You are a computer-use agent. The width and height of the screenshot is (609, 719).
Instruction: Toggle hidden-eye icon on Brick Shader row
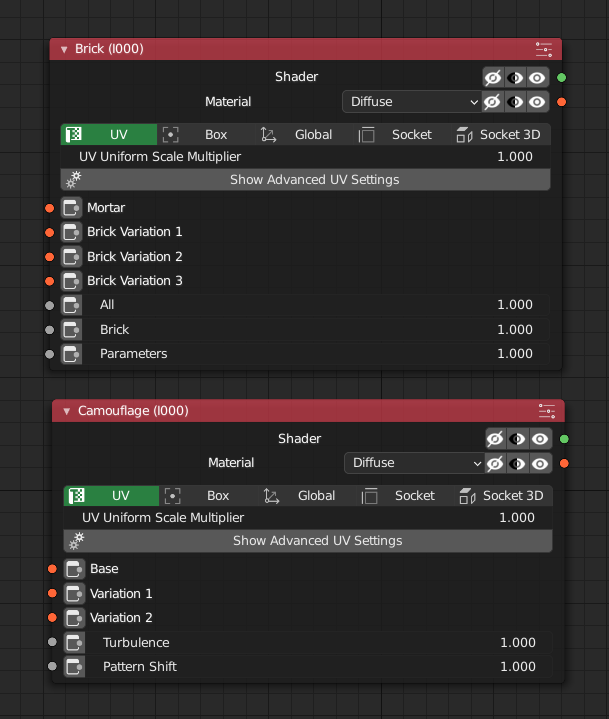(493, 77)
